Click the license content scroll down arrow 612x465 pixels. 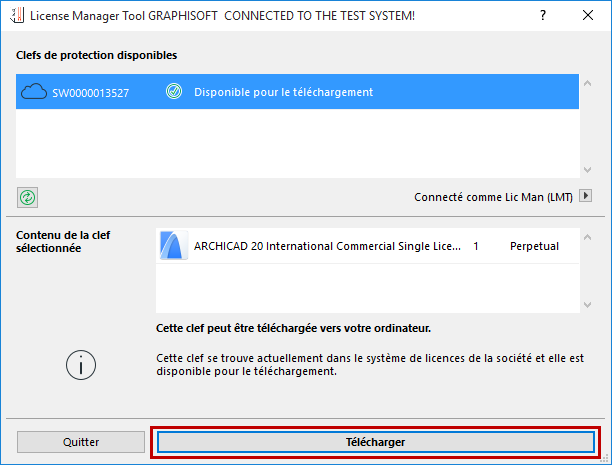[587, 305]
